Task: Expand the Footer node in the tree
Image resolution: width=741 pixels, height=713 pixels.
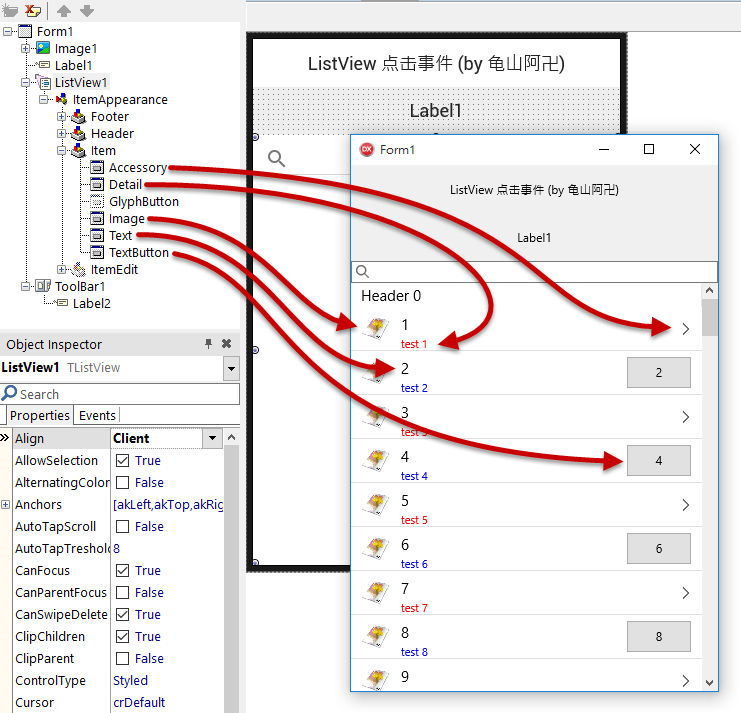Action: pos(62,117)
